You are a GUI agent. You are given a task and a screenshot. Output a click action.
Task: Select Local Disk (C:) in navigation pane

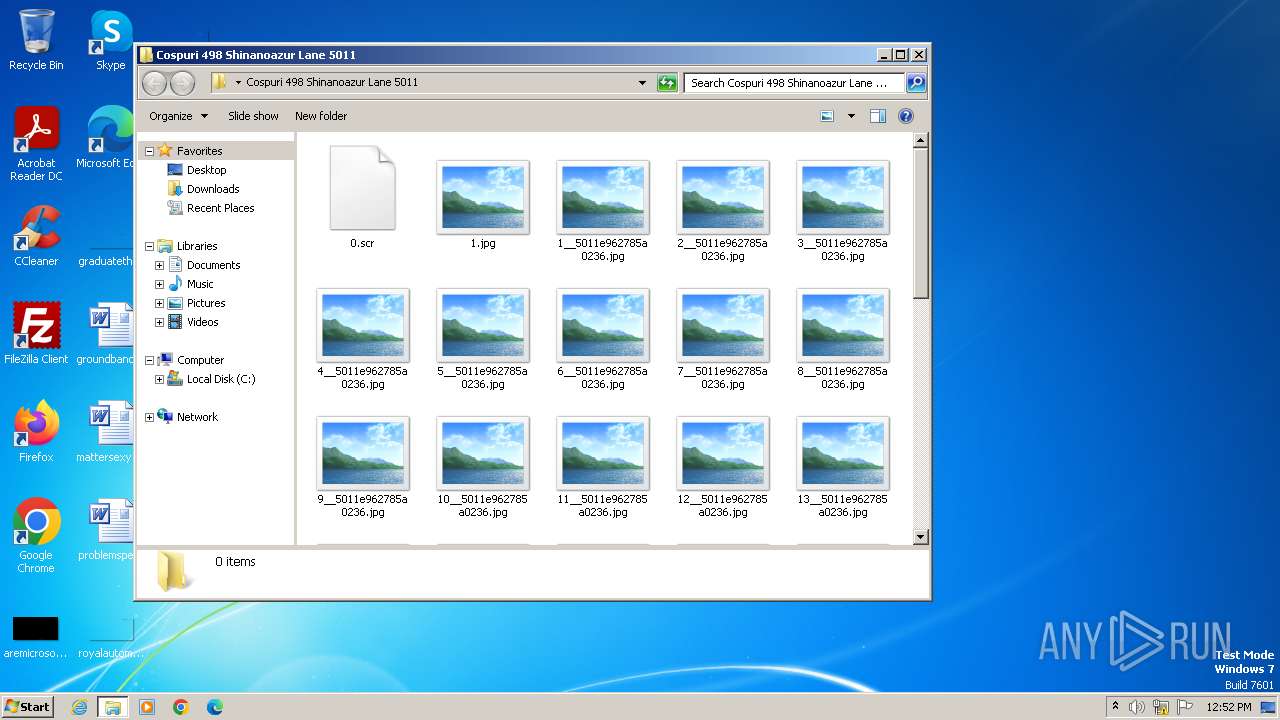click(220, 379)
